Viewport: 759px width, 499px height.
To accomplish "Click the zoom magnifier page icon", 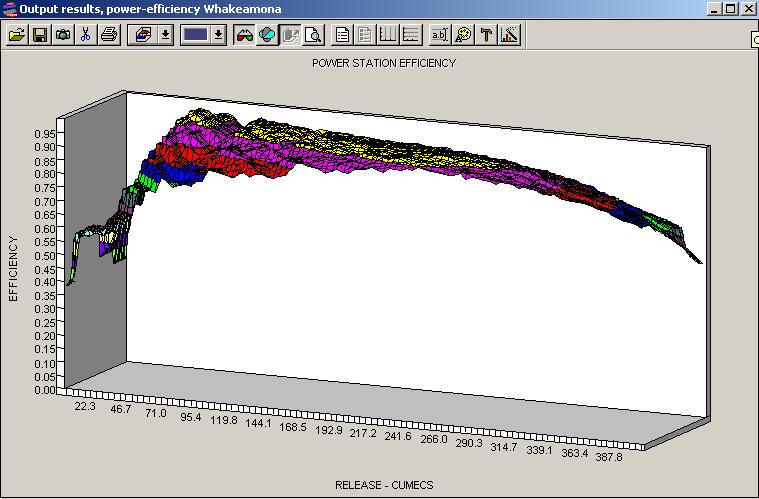I will tap(314, 35).
